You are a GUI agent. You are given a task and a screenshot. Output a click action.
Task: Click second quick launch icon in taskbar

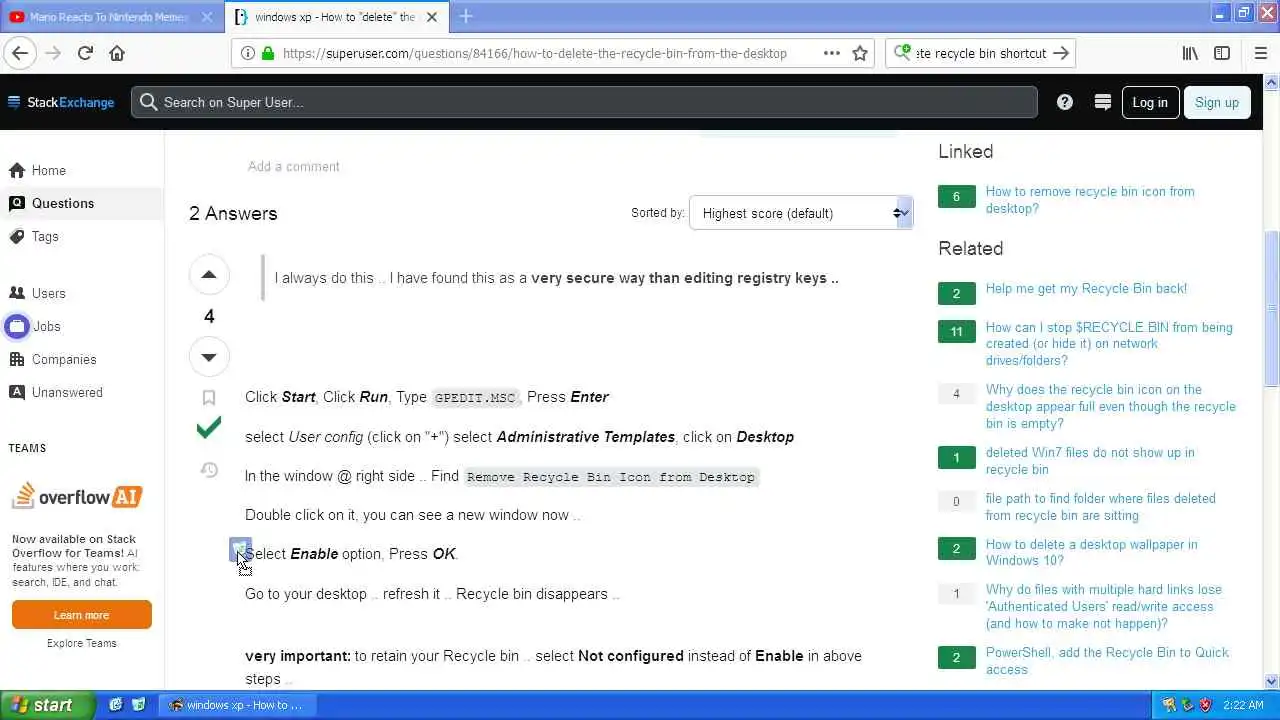[139, 705]
